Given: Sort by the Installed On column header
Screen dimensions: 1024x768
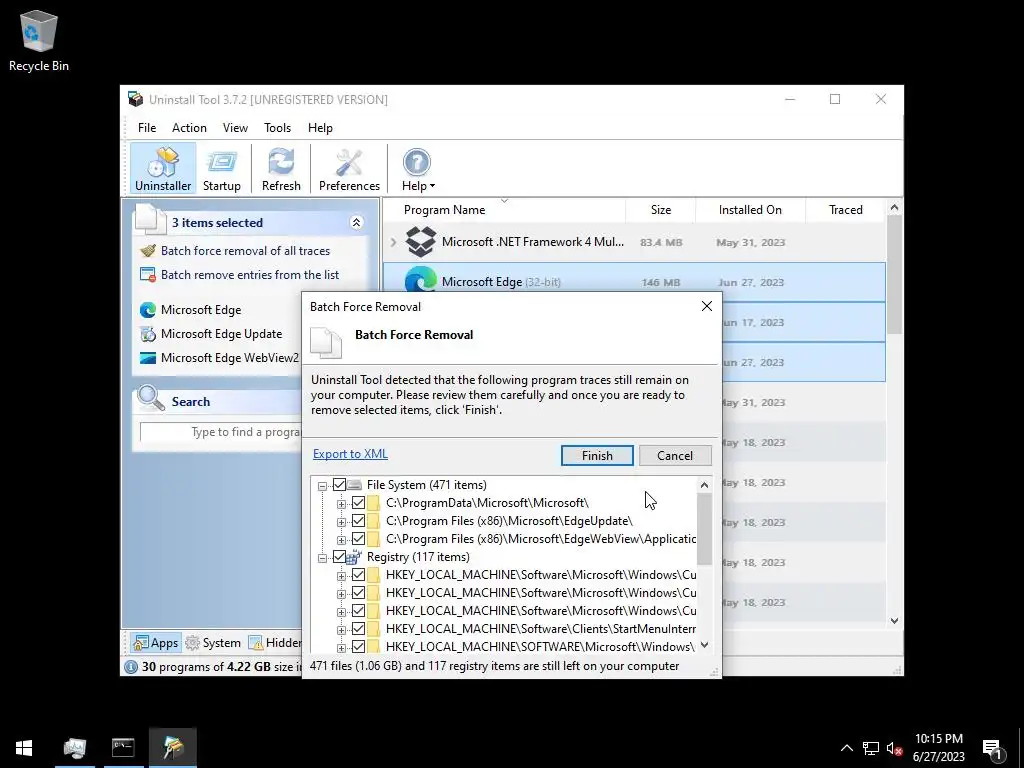Looking at the screenshot, I should 750,210.
